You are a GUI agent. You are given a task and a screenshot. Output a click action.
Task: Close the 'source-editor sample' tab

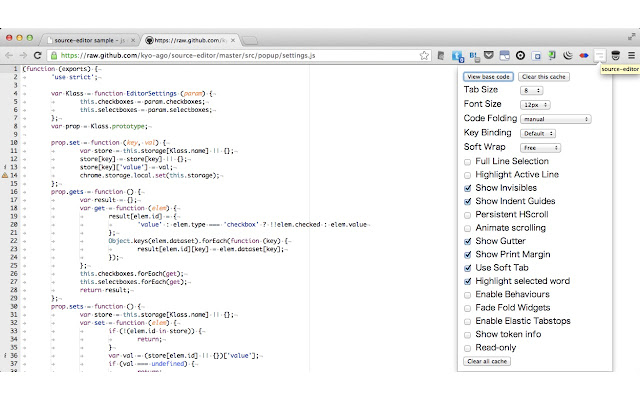133,40
